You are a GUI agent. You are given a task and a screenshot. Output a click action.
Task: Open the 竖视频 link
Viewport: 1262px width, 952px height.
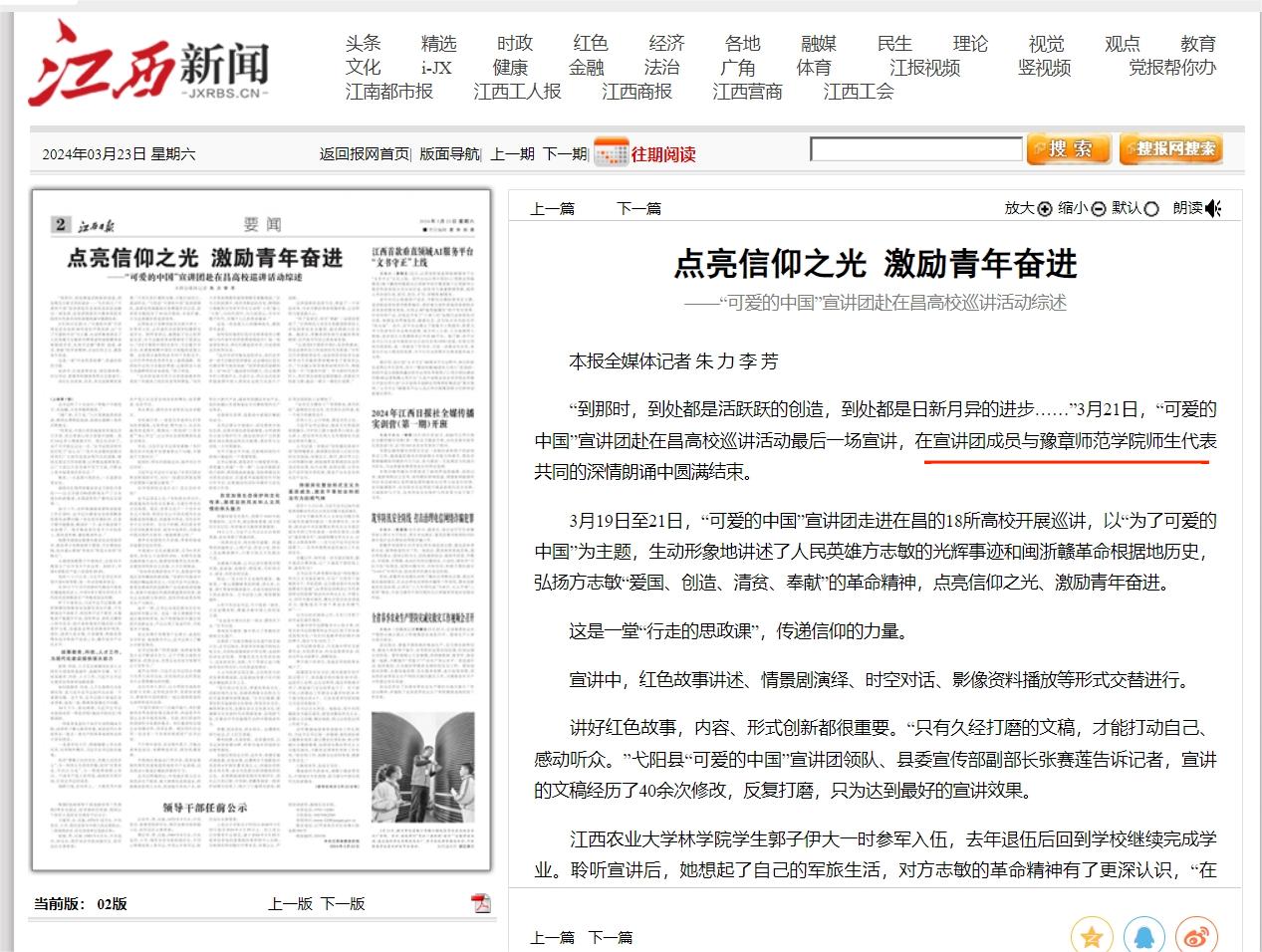[1044, 67]
